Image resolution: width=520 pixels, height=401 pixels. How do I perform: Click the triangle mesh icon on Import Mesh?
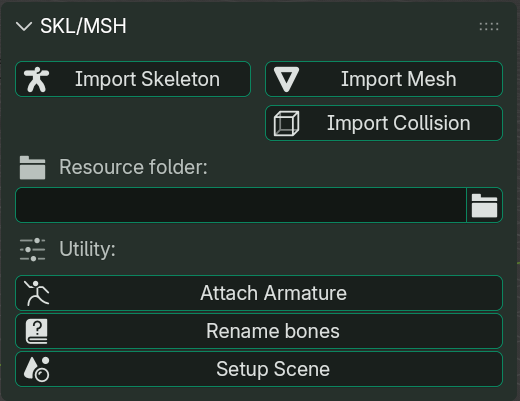click(286, 79)
